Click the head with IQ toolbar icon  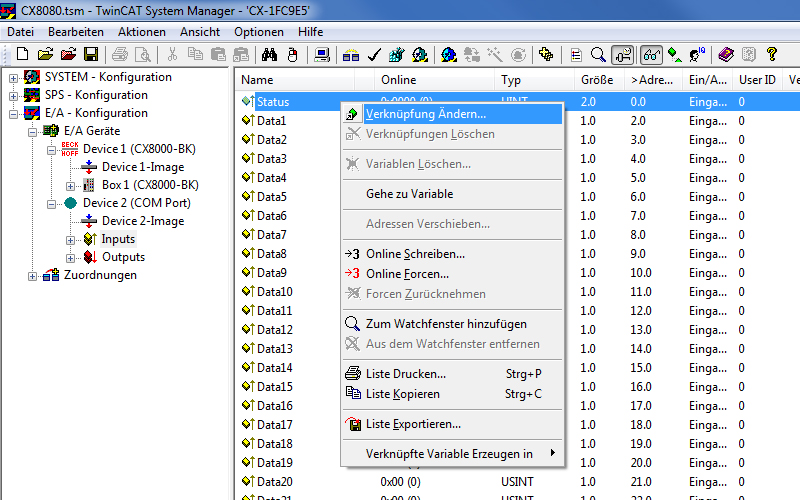click(x=697, y=54)
